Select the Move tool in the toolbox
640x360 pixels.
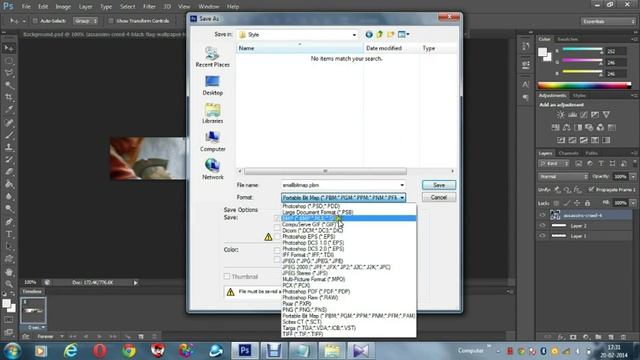(x=9, y=48)
